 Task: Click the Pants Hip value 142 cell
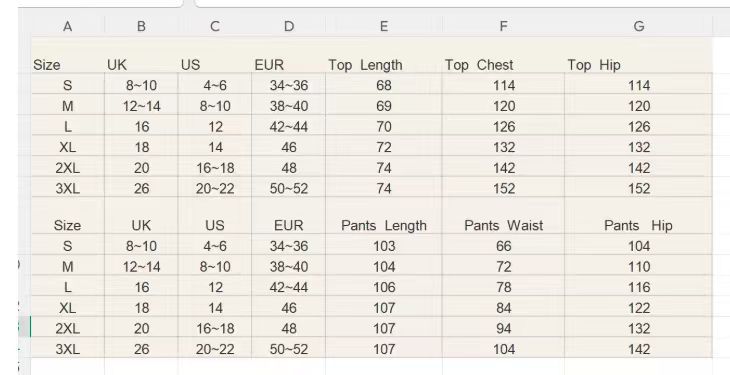click(x=639, y=349)
